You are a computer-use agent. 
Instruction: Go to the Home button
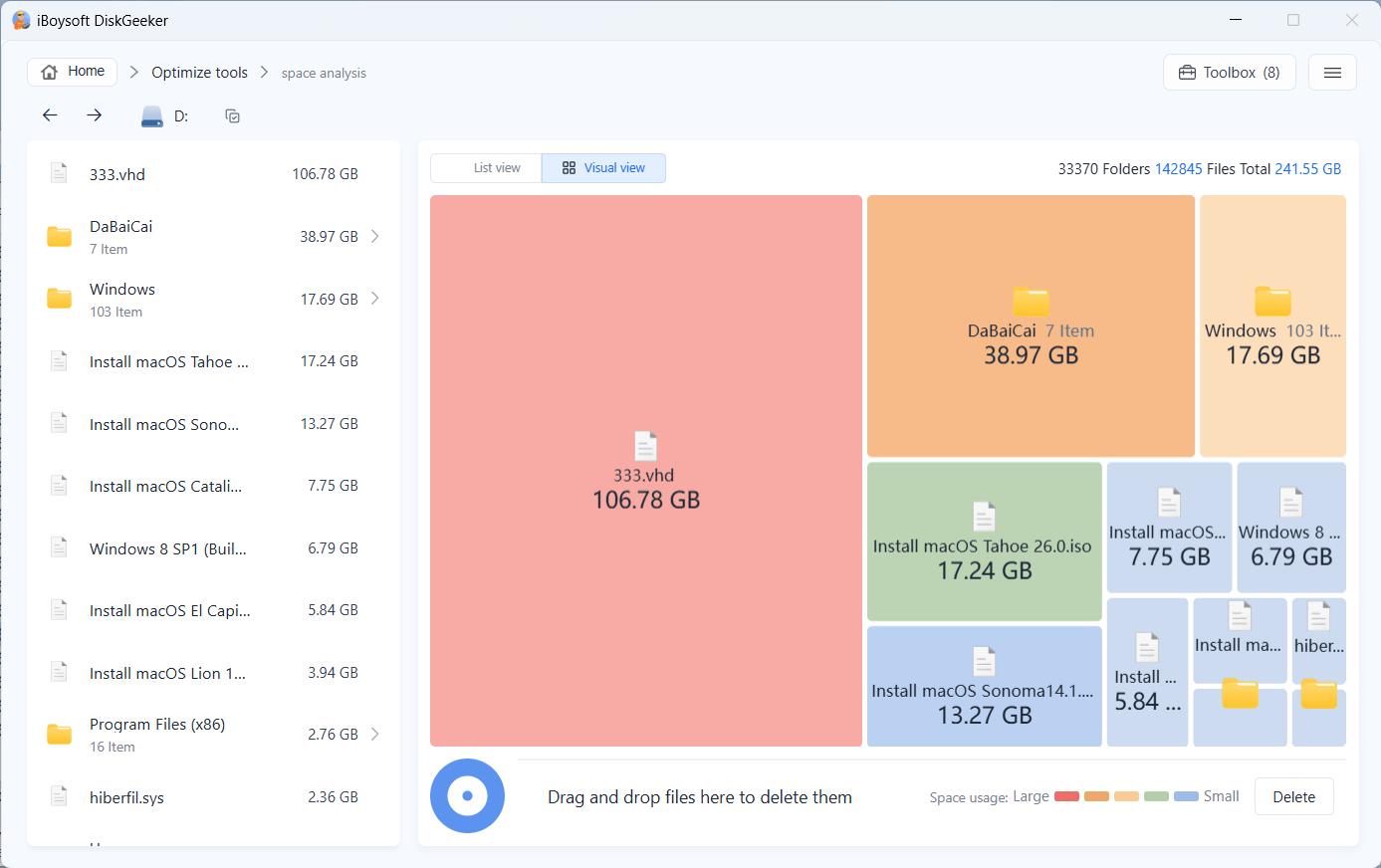(73, 72)
